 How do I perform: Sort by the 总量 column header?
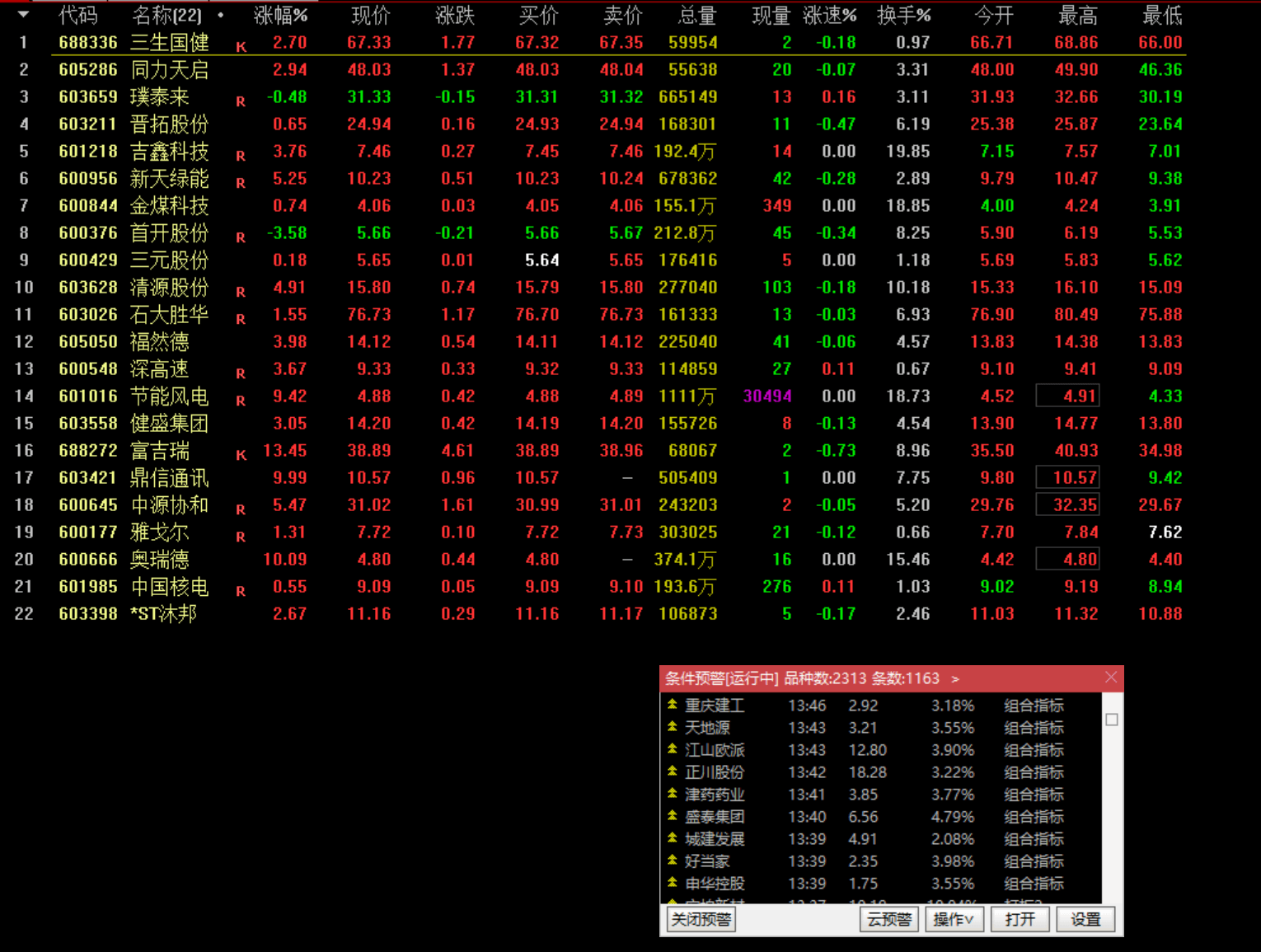click(x=697, y=15)
